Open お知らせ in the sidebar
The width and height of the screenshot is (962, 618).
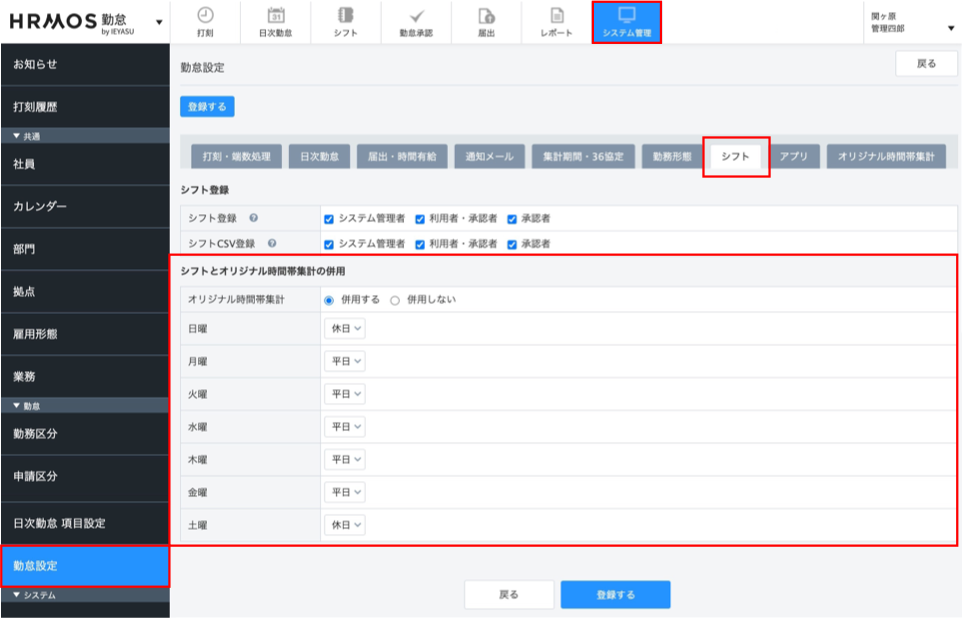85,64
